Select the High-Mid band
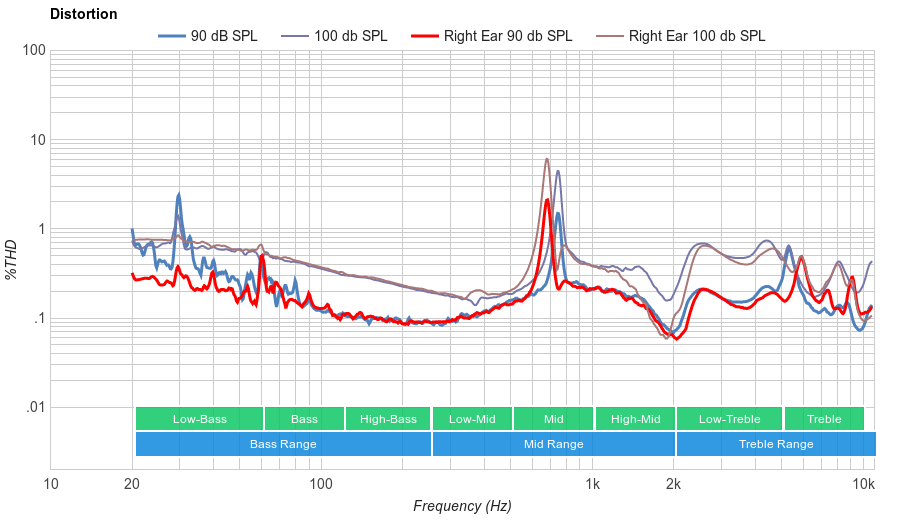 (x=635, y=419)
